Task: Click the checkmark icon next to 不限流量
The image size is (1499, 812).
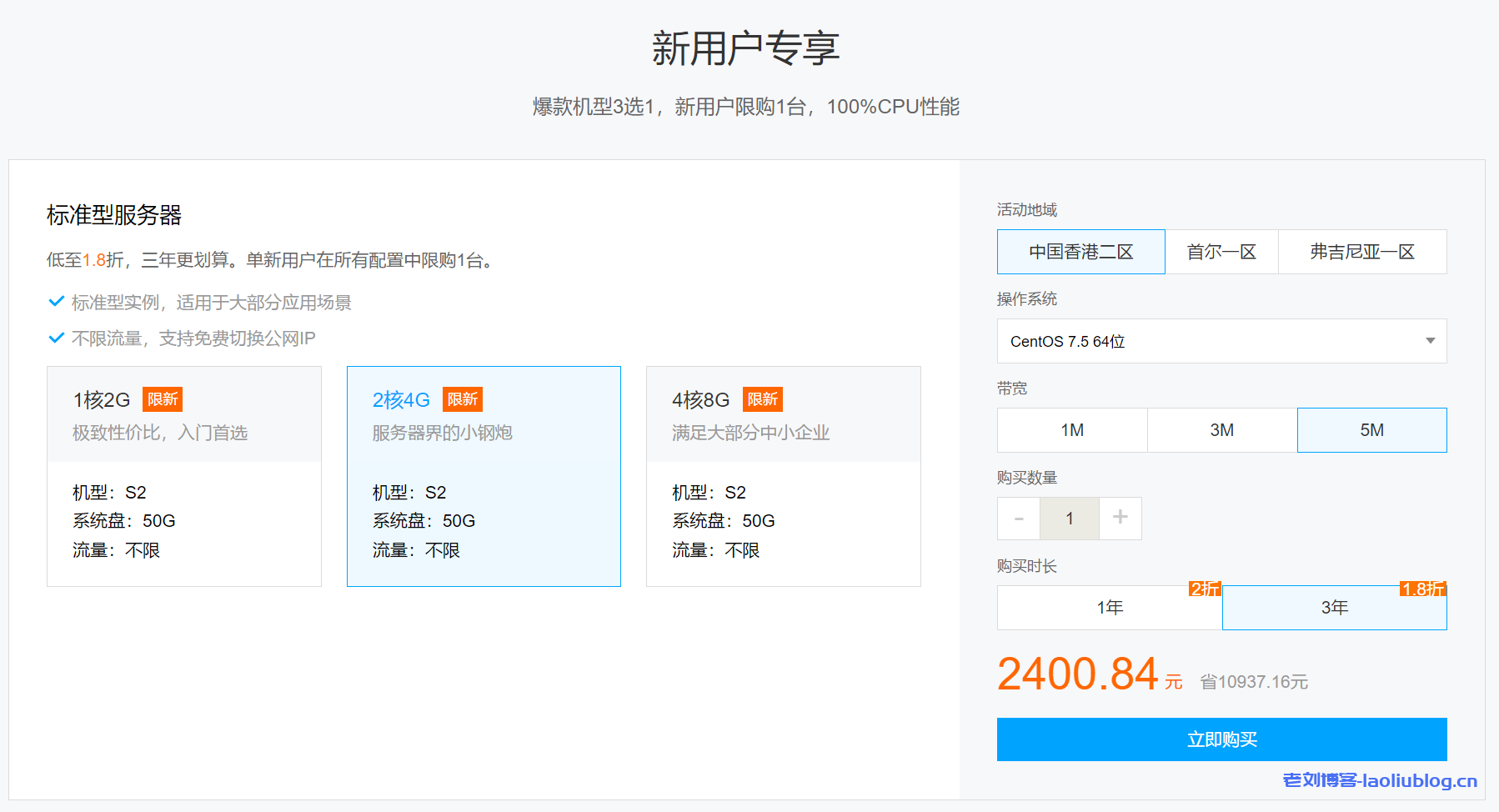Action: [56, 338]
